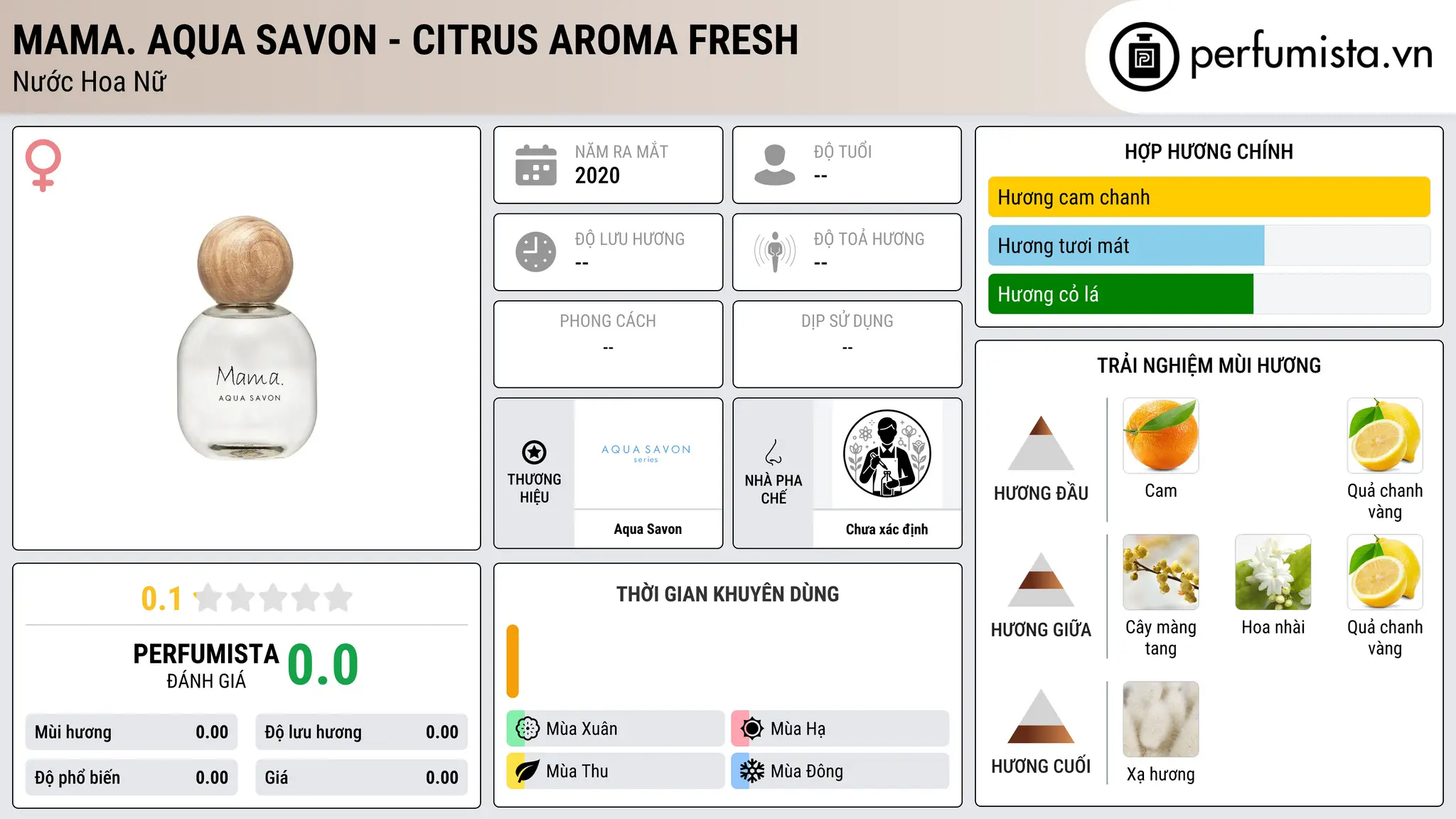The image size is (1456, 819).
Task: Click the round perfumer illustration
Action: pos(887,454)
